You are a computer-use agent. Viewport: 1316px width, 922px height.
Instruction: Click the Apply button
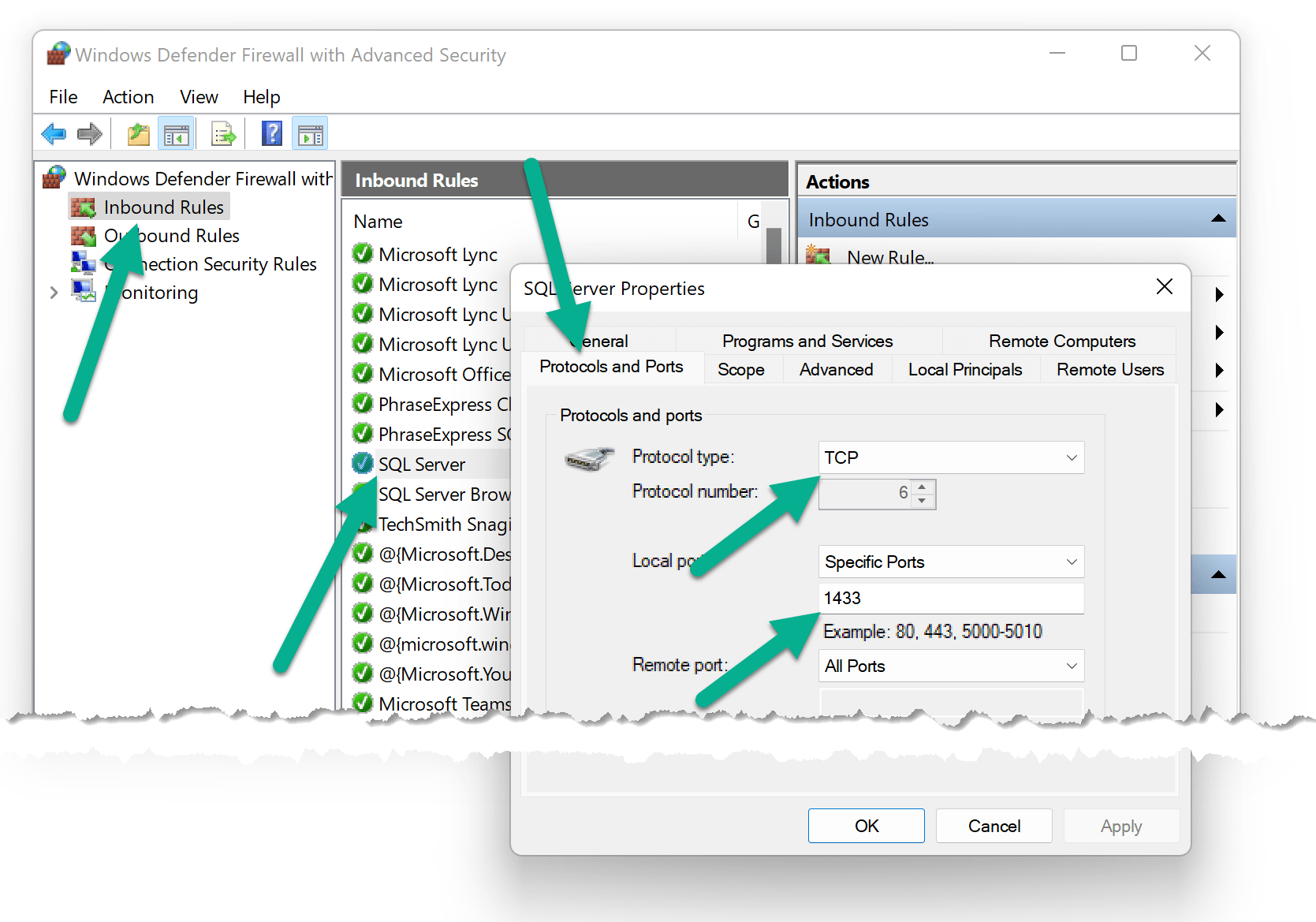coord(1120,826)
